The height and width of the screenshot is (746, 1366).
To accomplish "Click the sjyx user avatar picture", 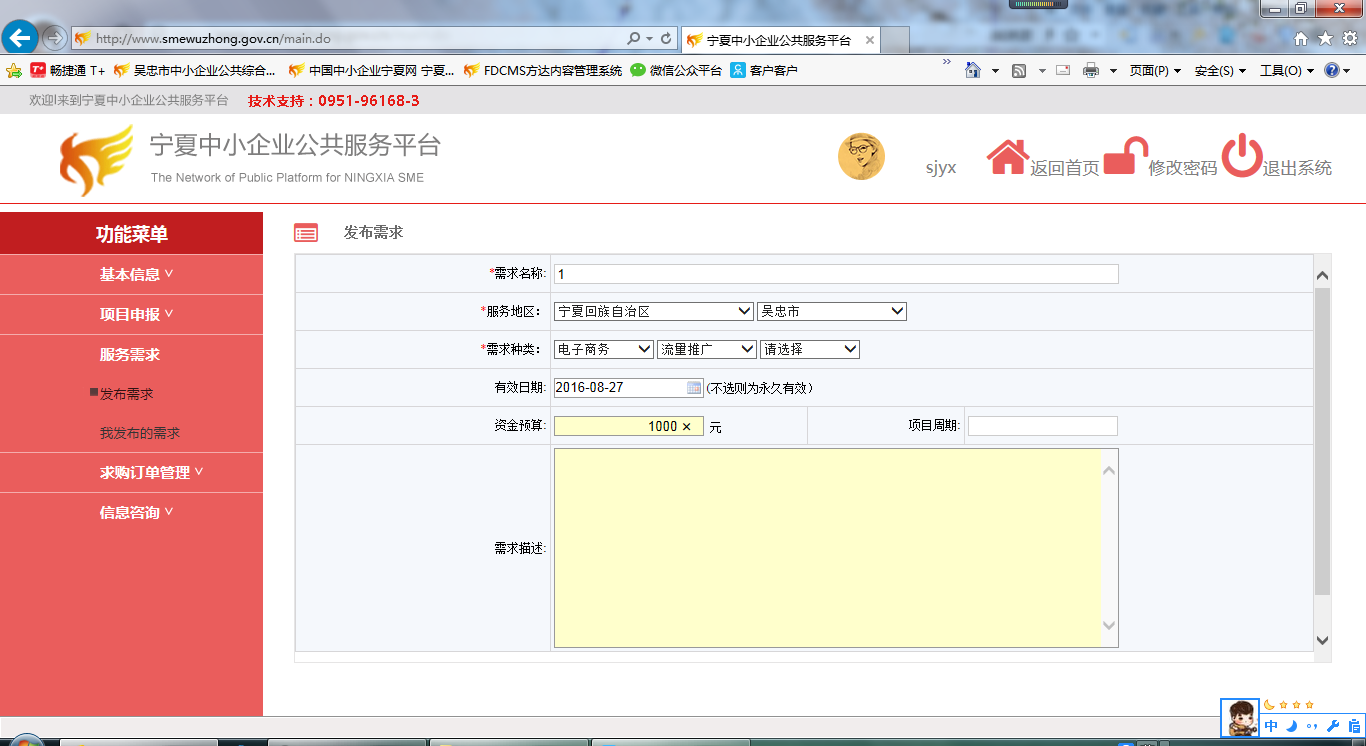I will point(861,157).
